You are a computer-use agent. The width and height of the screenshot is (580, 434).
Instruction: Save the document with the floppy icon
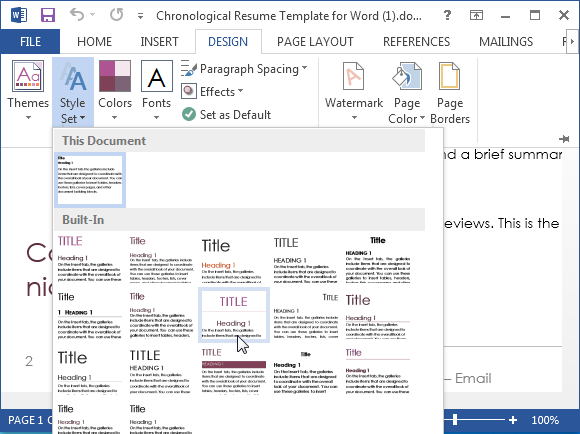[48, 16]
